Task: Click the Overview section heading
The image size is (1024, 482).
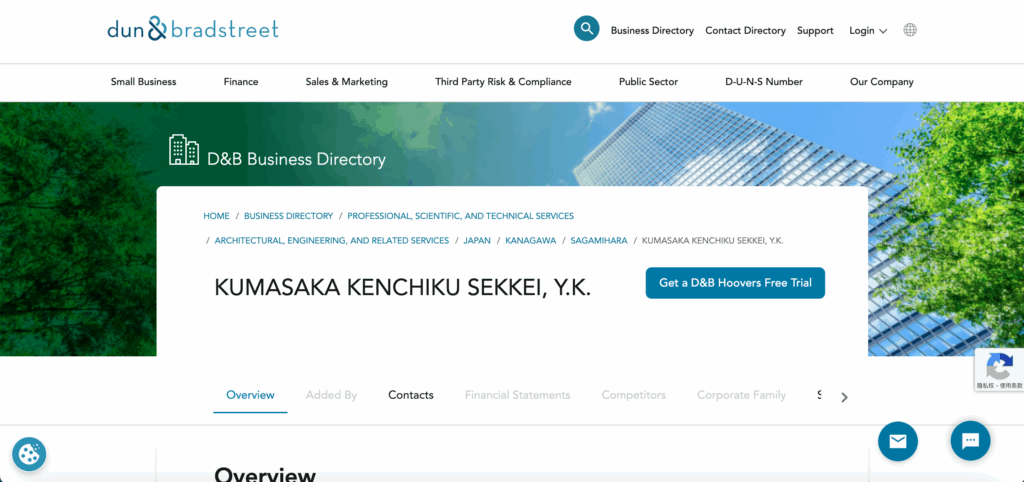Action: pyautogui.click(x=265, y=474)
